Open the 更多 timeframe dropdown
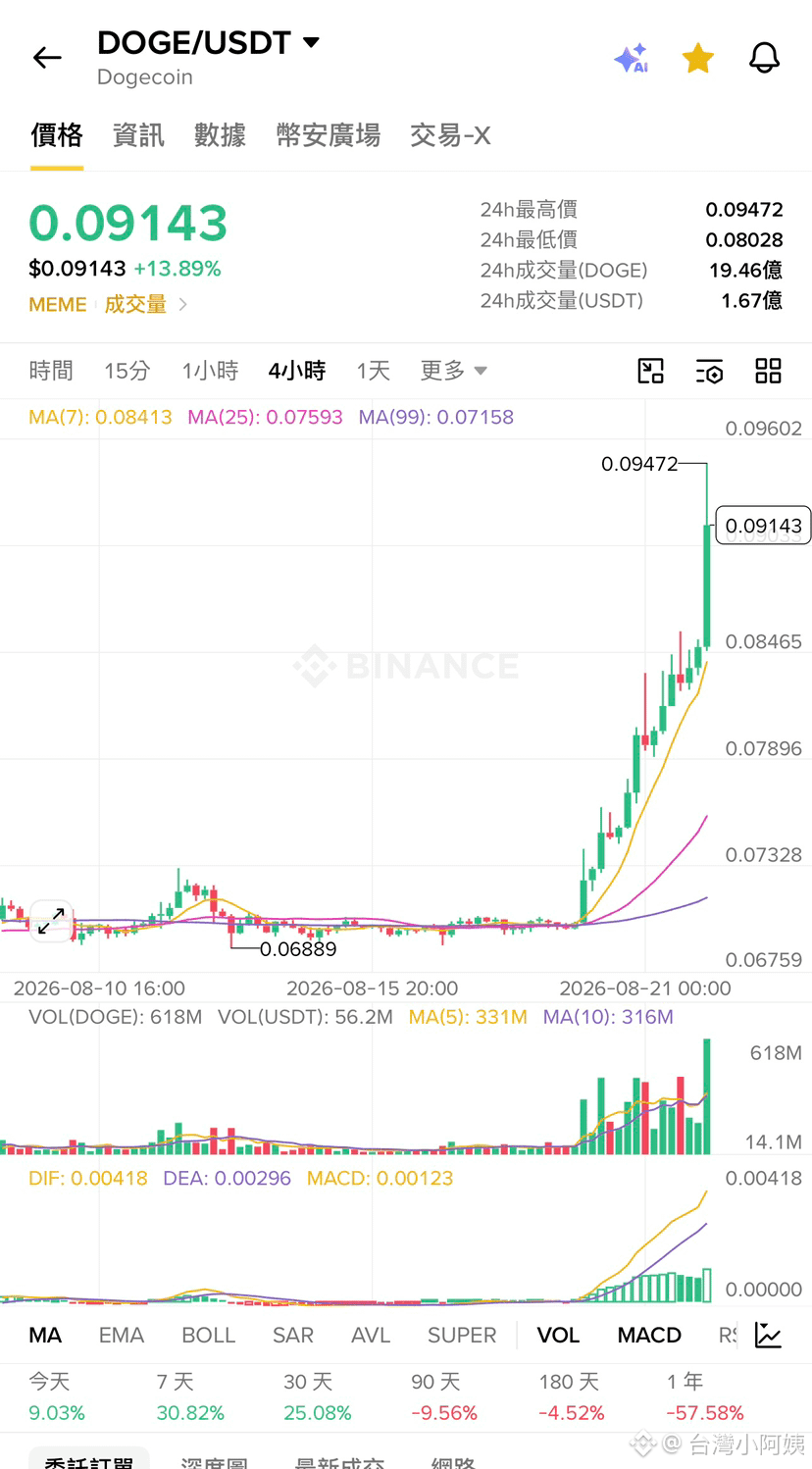The width and height of the screenshot is (812, 1469). coord(453,371)
